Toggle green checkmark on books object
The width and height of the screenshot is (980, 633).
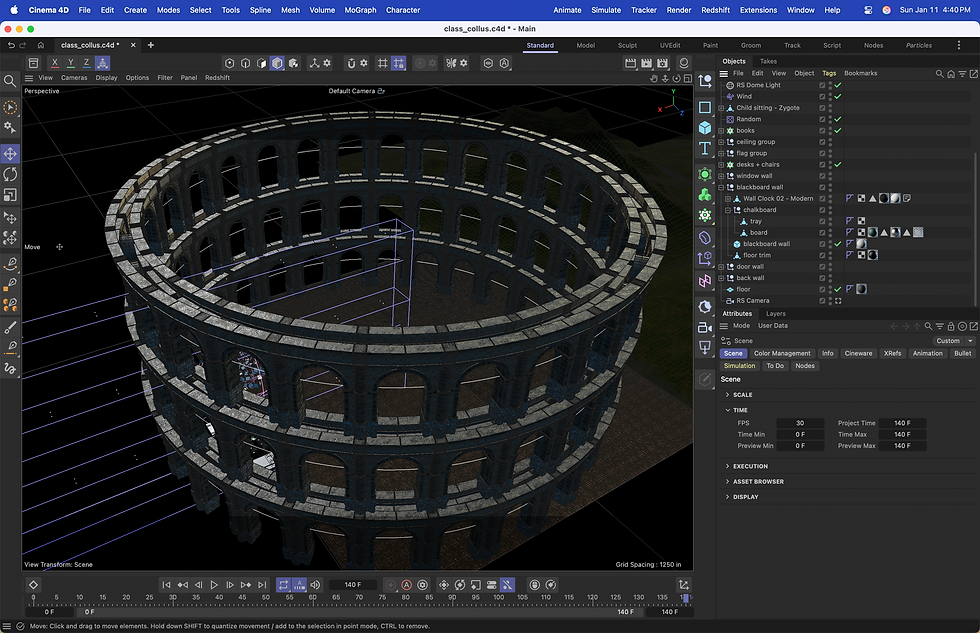[x=838, y=131]
